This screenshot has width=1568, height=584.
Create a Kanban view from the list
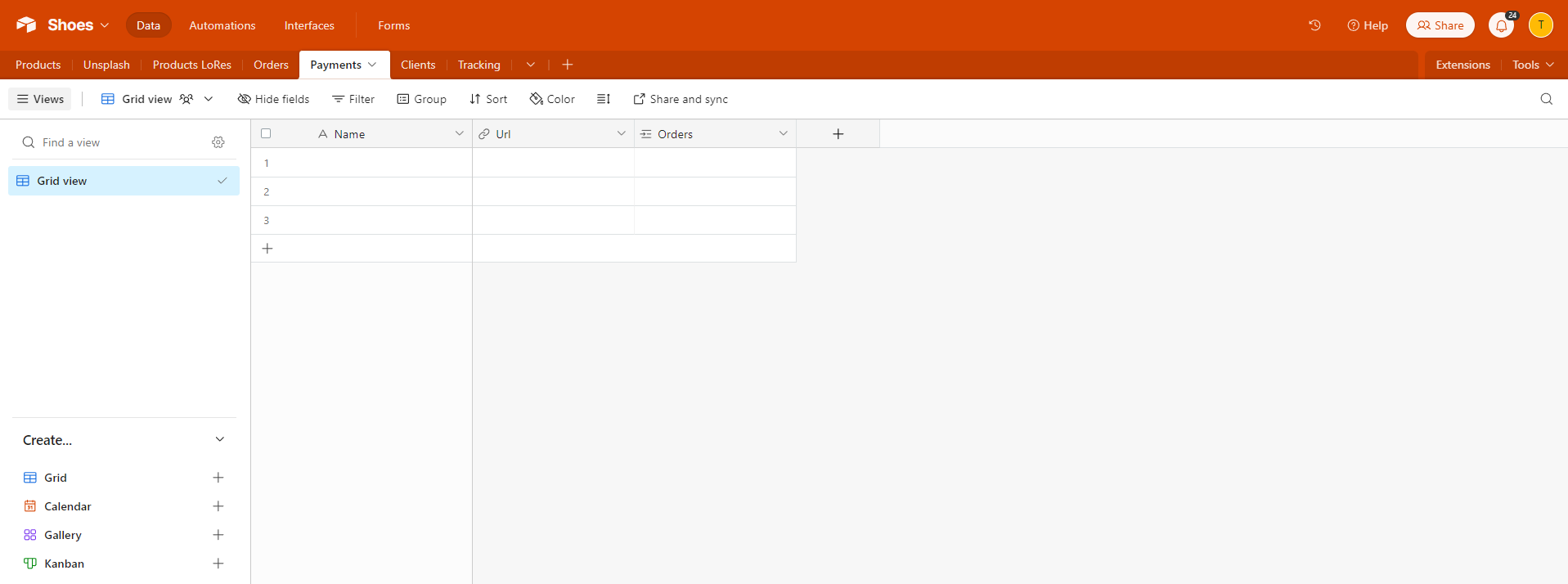coord(64,564)
